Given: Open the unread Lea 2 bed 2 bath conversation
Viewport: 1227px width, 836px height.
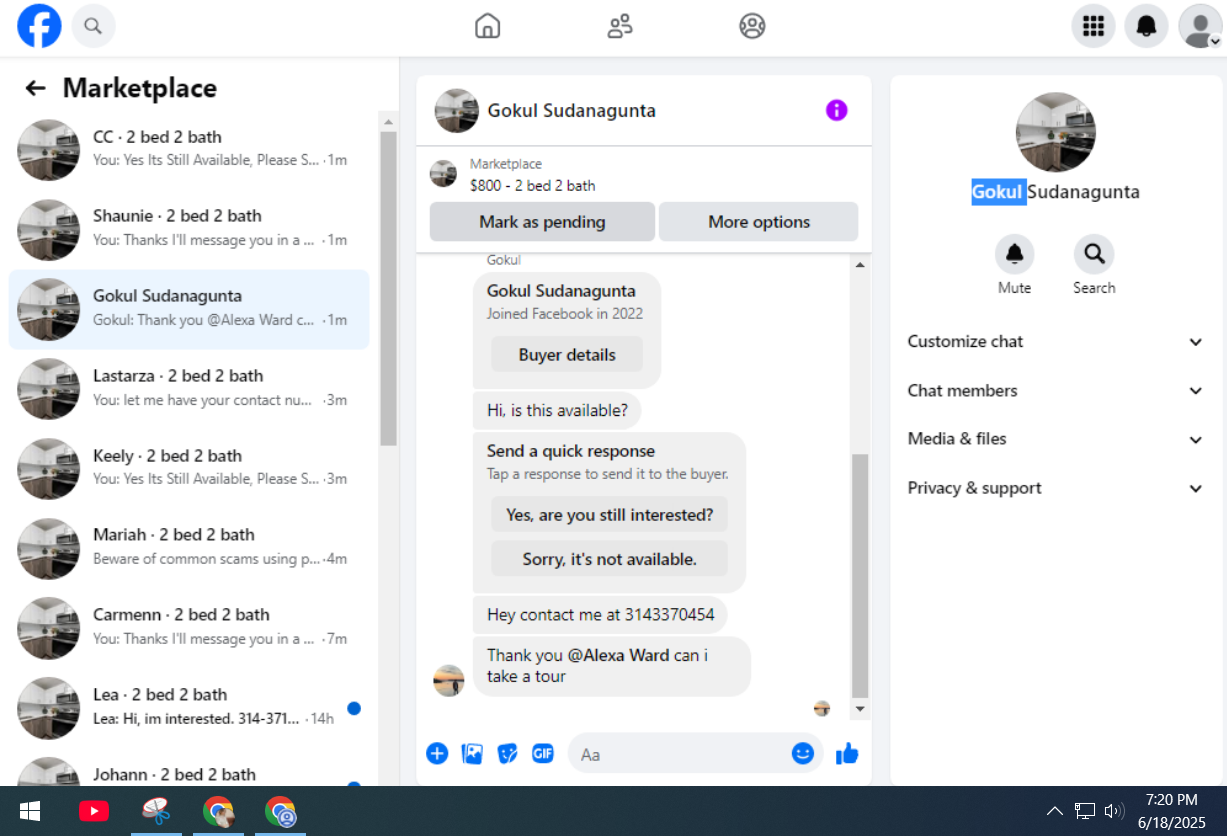Looking at the screenshot, I should 189,708.
